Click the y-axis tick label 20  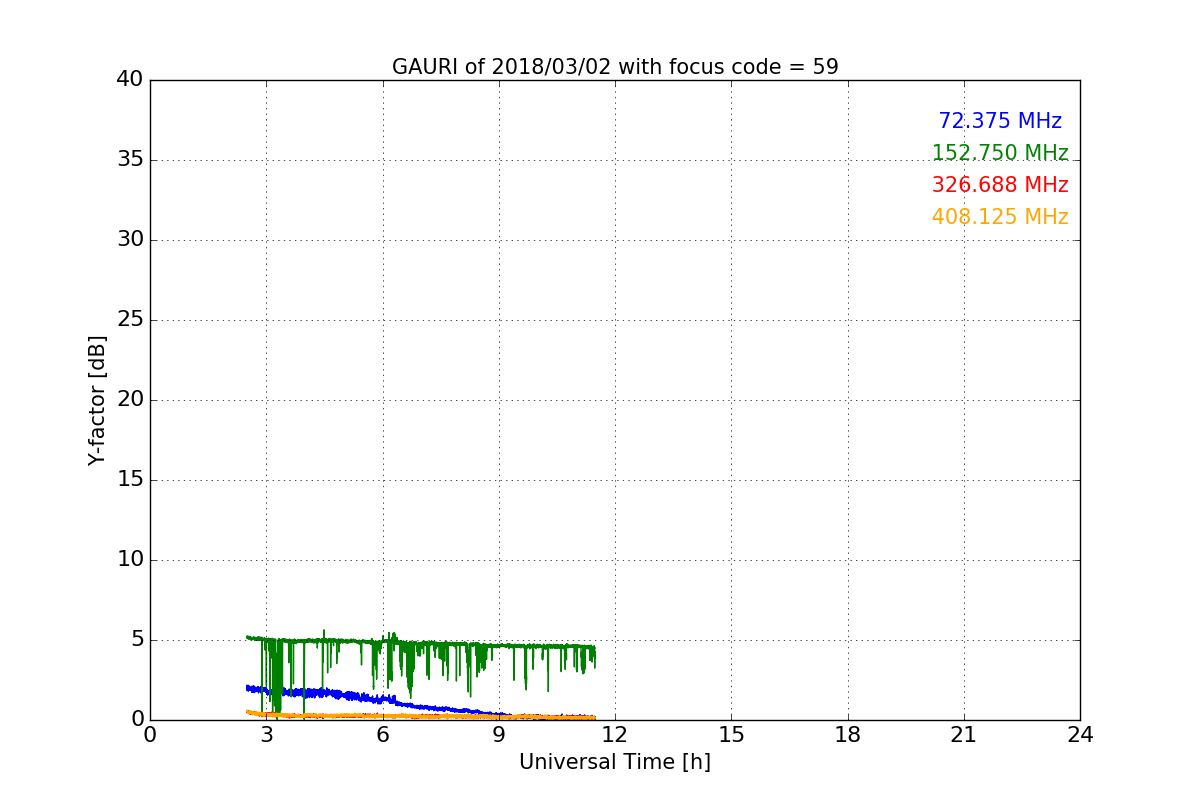click(130, 400)
